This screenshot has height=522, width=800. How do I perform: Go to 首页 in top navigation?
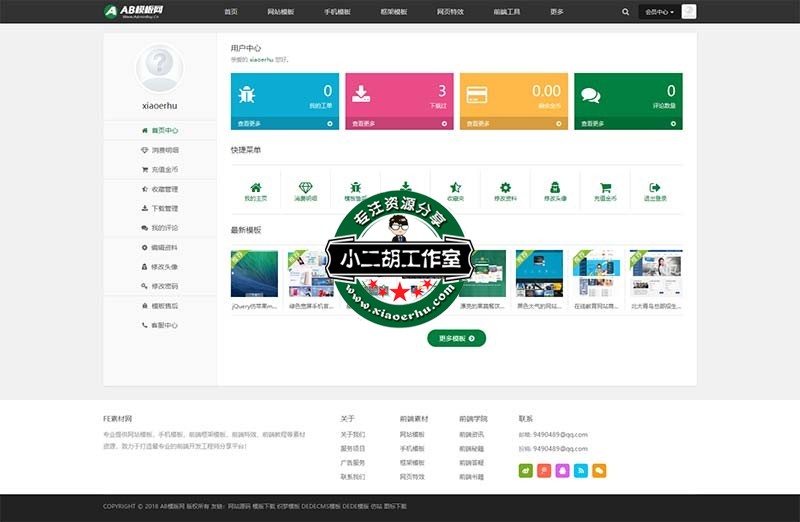click(x=231, y=12)
